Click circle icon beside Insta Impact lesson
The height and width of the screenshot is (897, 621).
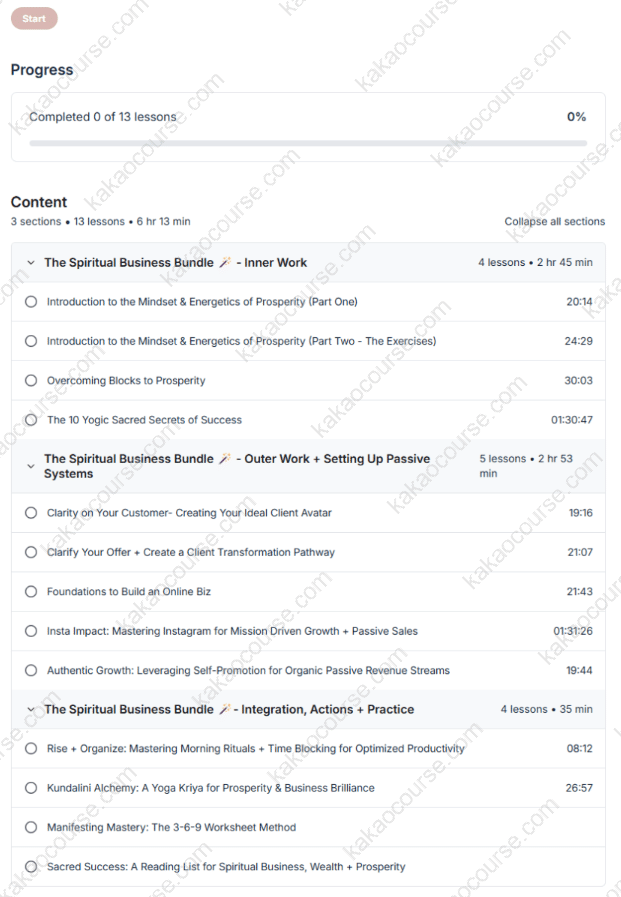(31, 631)
